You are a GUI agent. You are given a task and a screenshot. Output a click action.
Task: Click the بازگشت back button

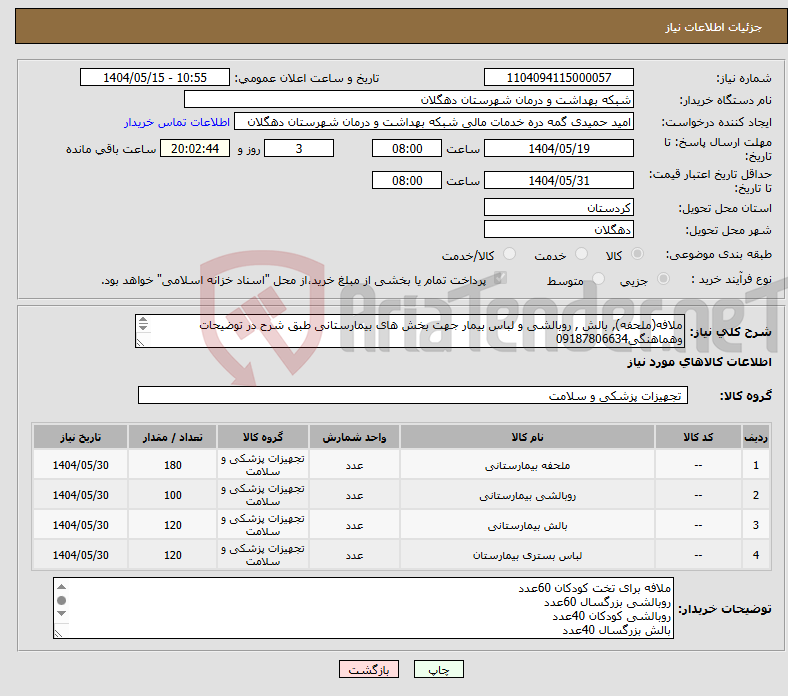369,669
